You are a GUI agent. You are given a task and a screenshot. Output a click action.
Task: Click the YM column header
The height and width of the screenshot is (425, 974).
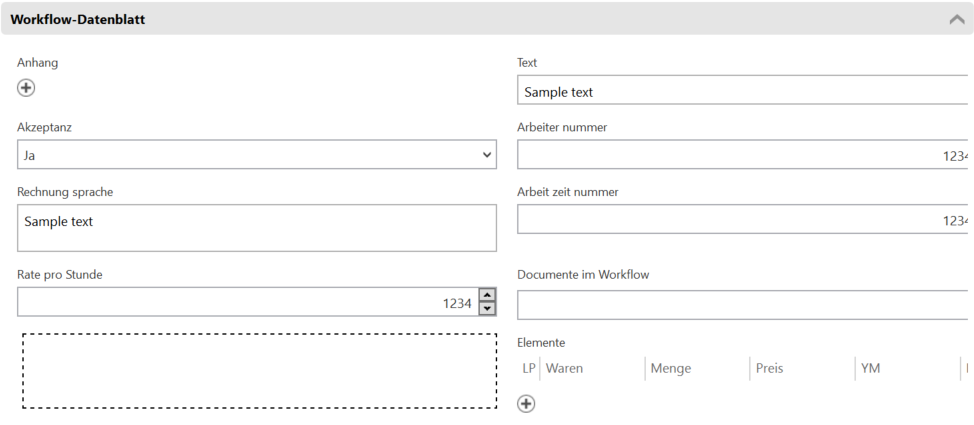(870, 369)
